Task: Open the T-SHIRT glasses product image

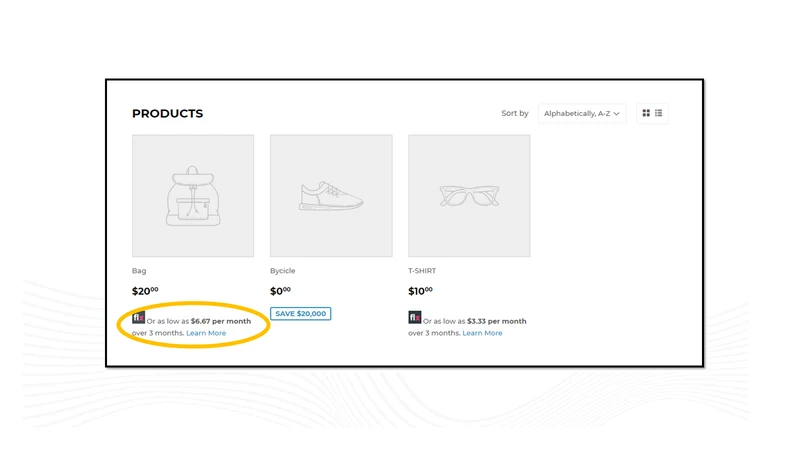Action: (469, 195)
